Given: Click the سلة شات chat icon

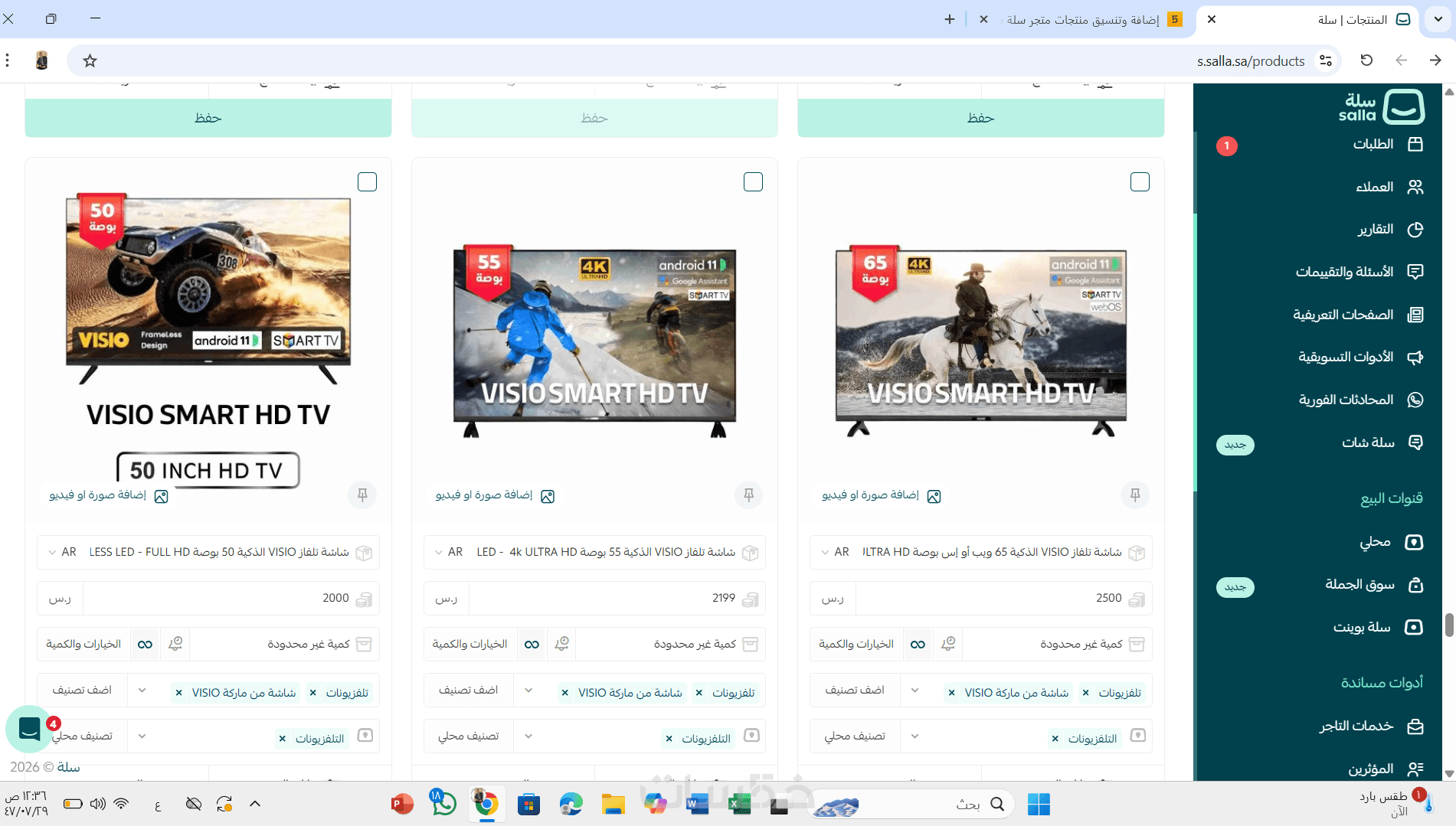Looking at the screenshot, I should tap(1415, 442).
